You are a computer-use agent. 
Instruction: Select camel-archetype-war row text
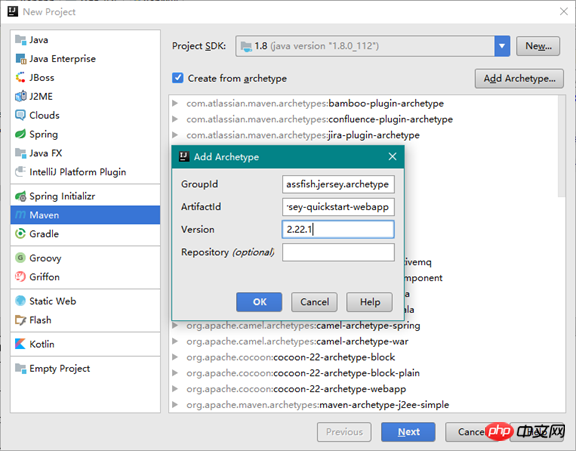297,341
